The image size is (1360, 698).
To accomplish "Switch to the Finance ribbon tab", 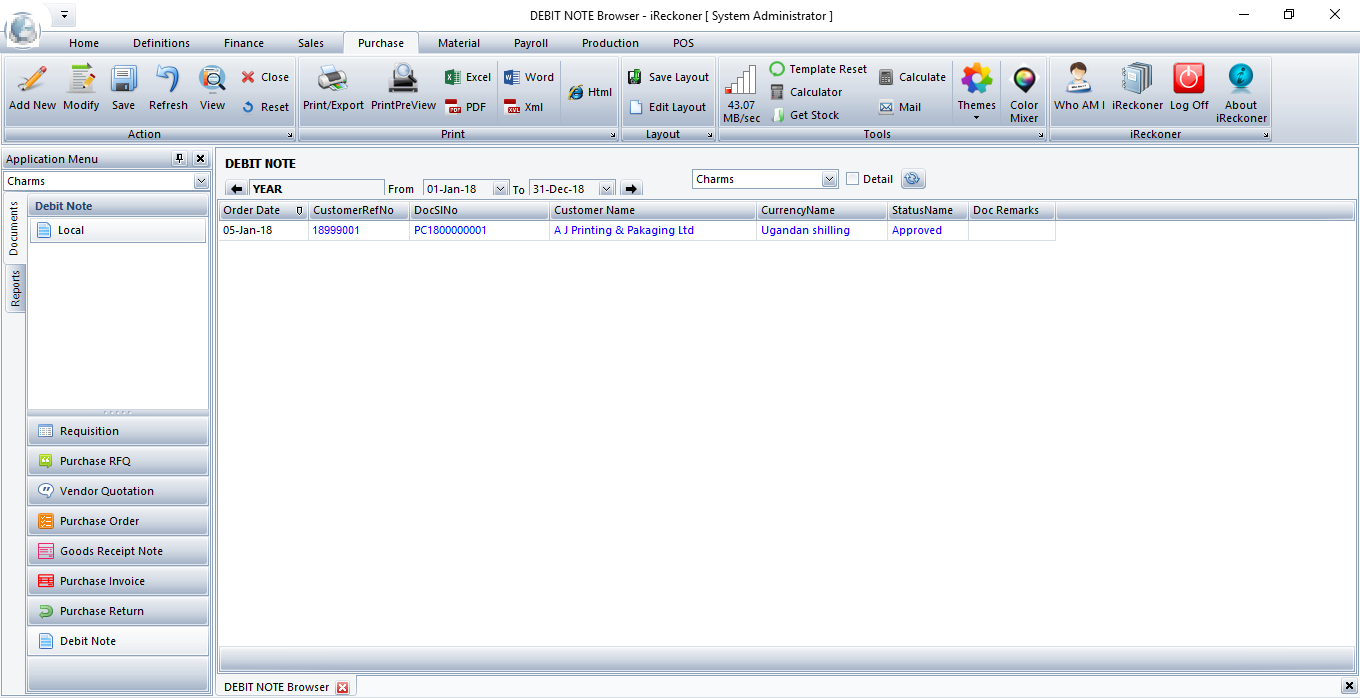I will [244, 43].
